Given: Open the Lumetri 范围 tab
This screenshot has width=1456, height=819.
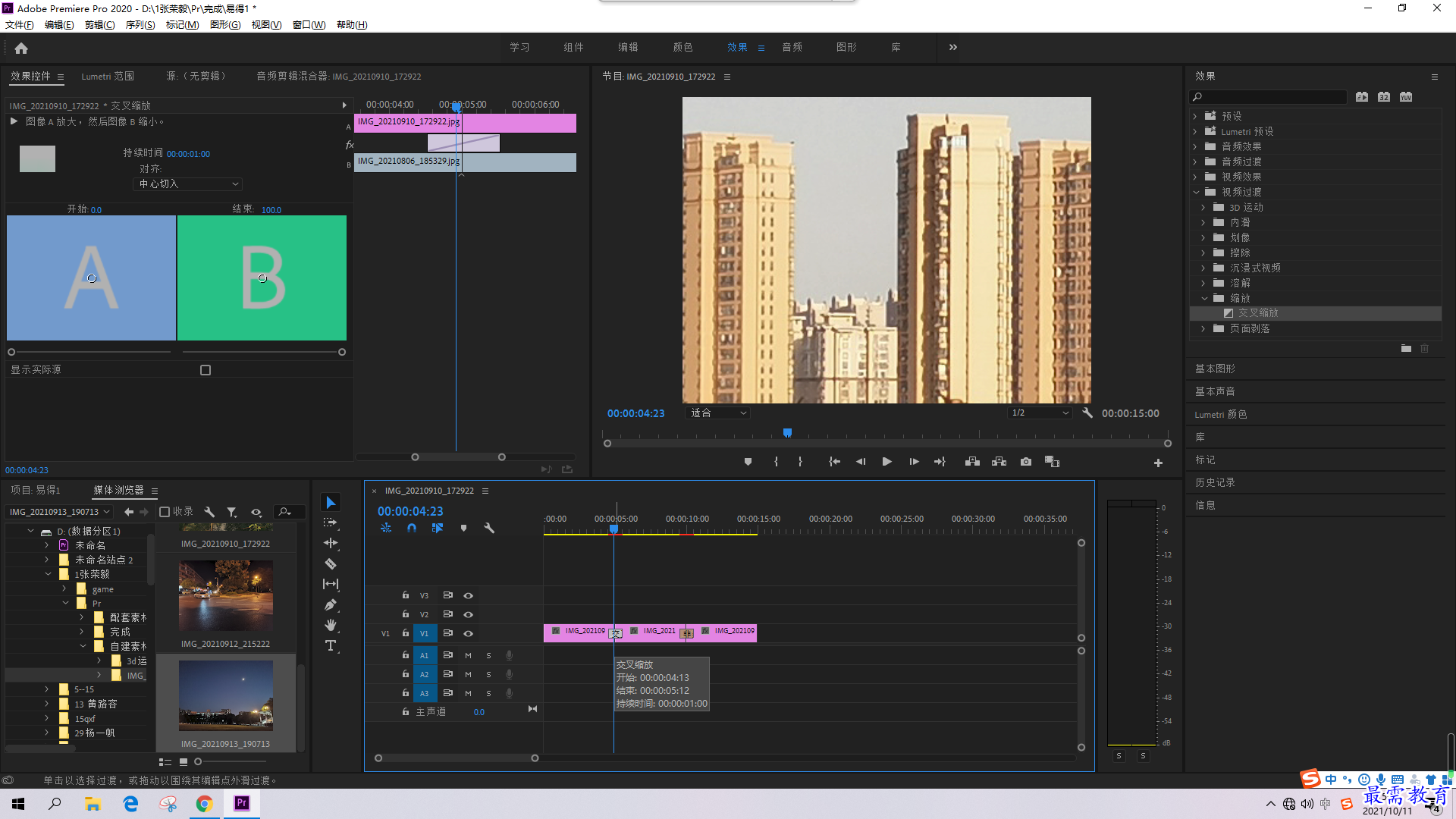Looking at the screenshot, I should (x=108, y=76).
